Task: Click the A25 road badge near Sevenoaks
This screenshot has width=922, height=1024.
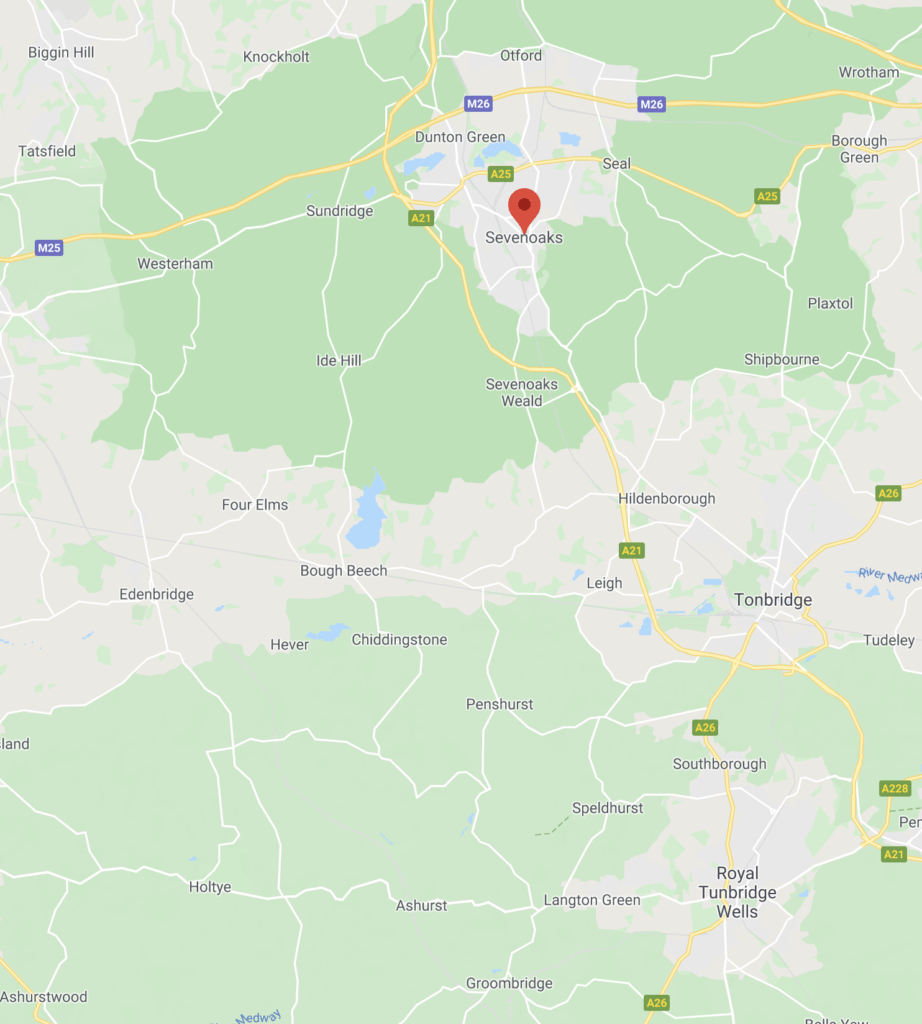Action: [x=501, y=174]
